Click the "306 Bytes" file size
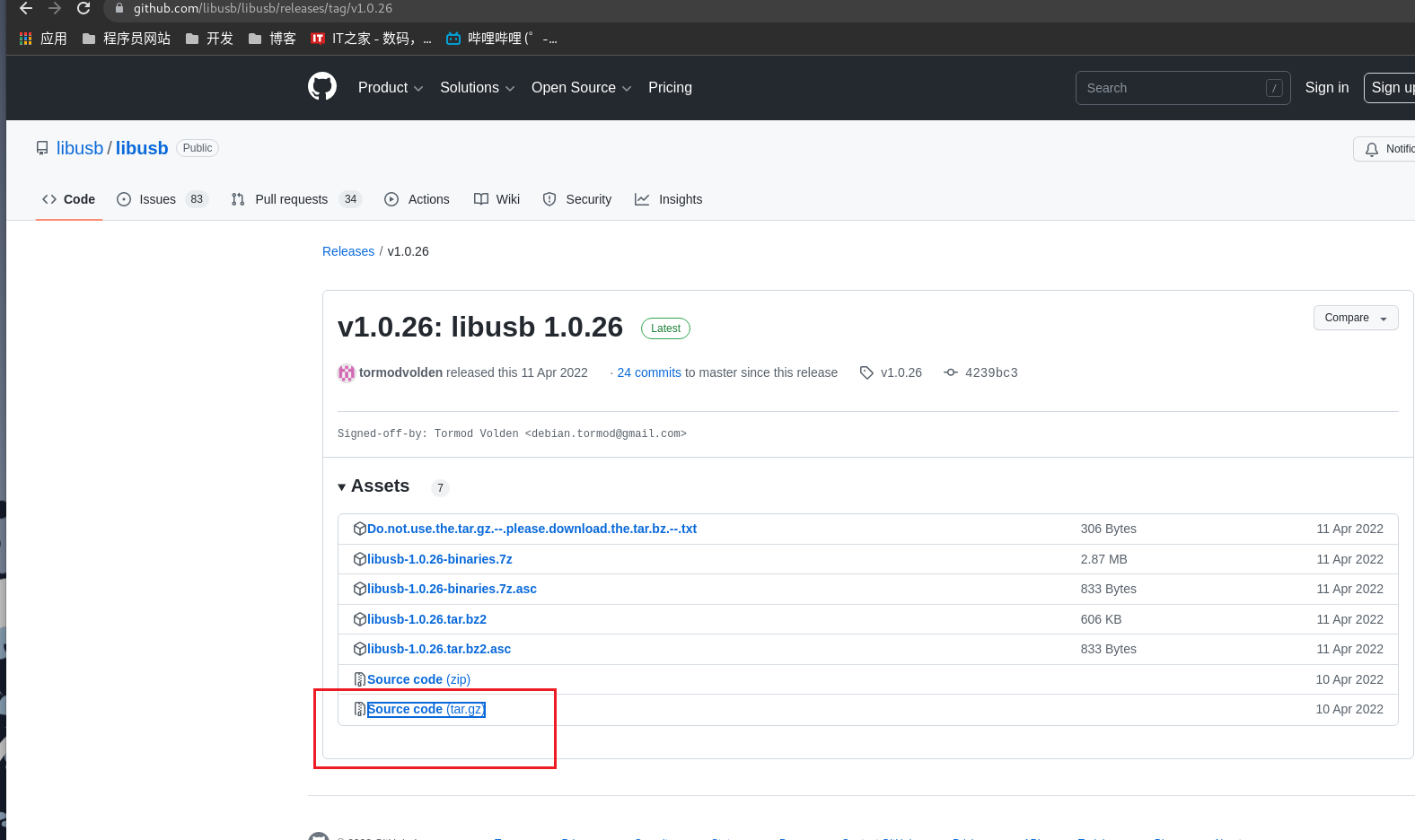1415x840 pixels. 1108,529
